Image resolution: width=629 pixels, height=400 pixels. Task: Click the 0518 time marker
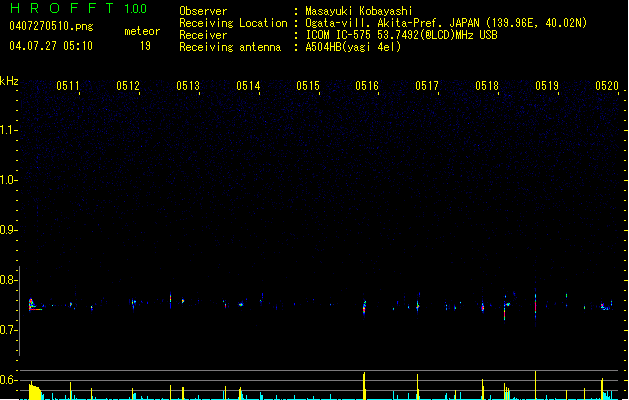point(487,86)
